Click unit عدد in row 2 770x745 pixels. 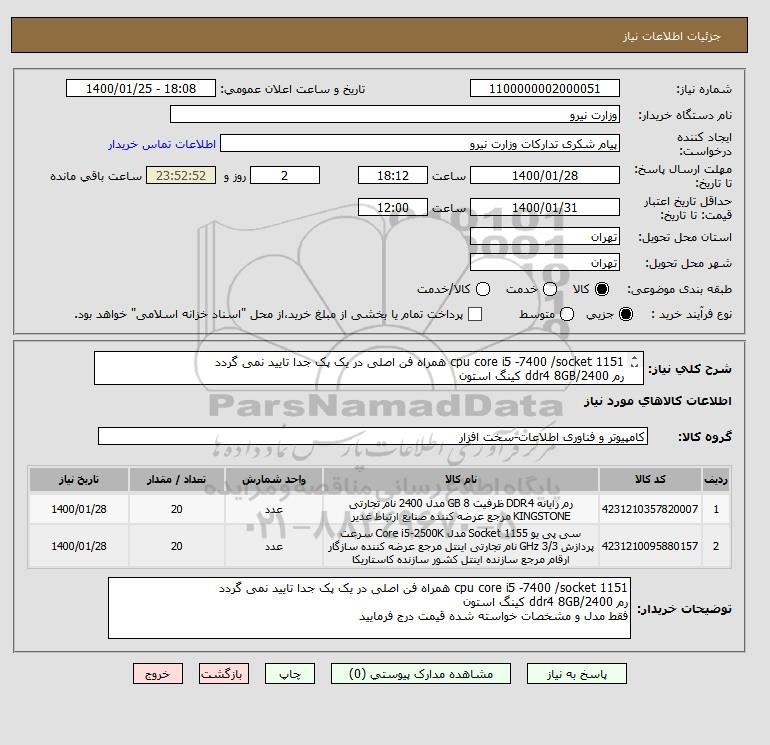coord(274,546)
